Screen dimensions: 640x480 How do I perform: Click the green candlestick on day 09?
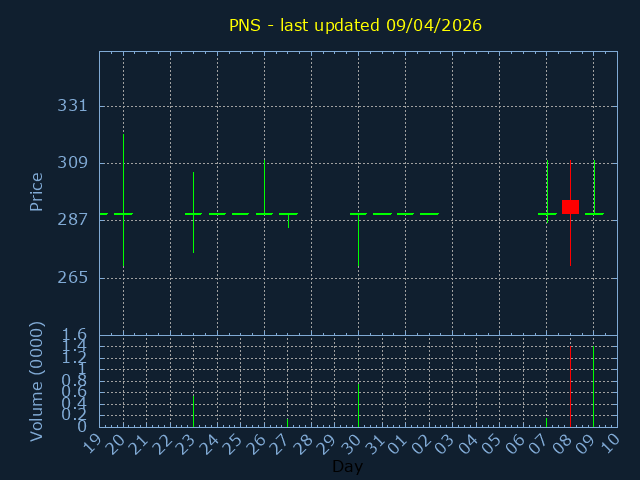tap(594, 188)
